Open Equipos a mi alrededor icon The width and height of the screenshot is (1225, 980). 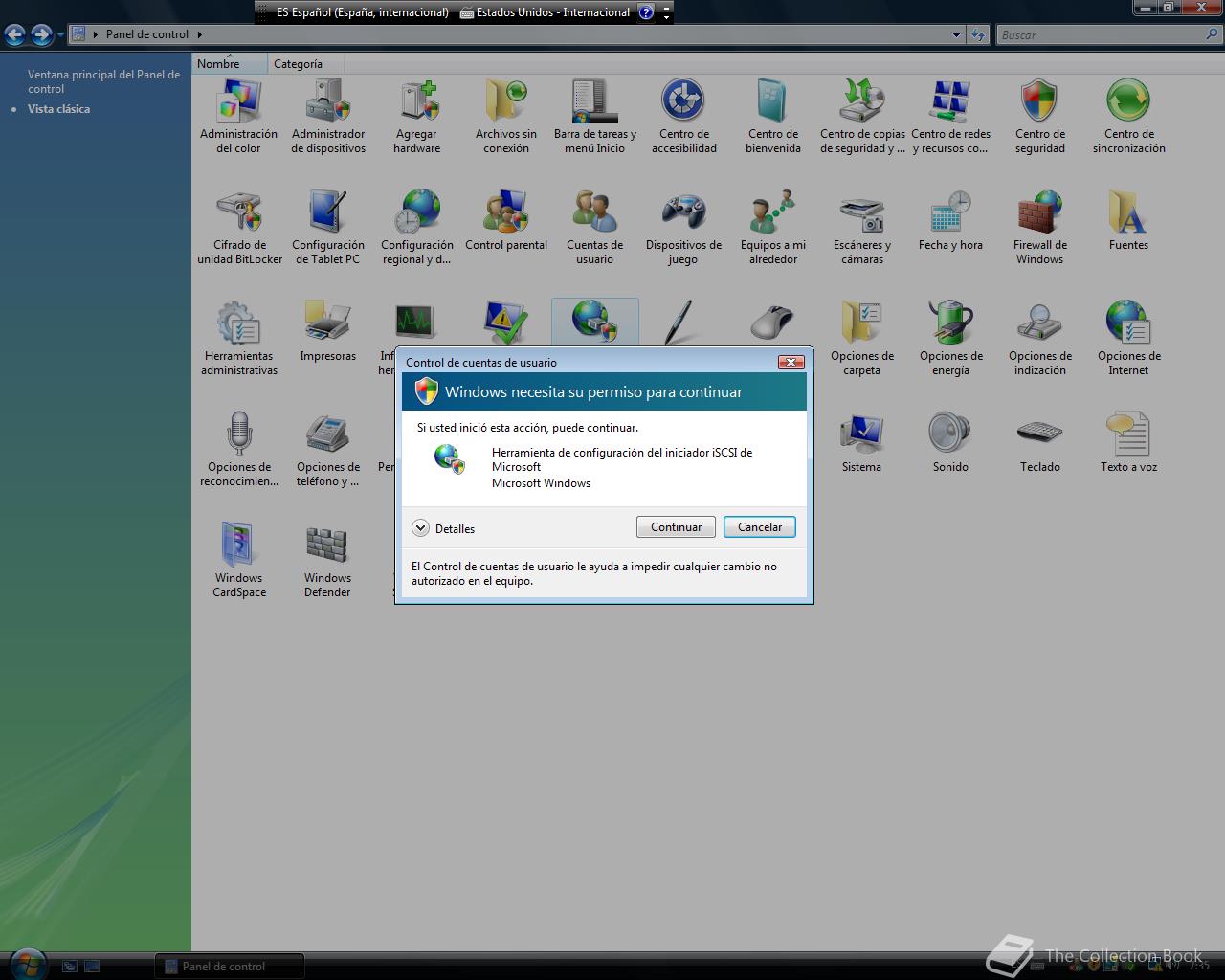click(x=773, y=227)
